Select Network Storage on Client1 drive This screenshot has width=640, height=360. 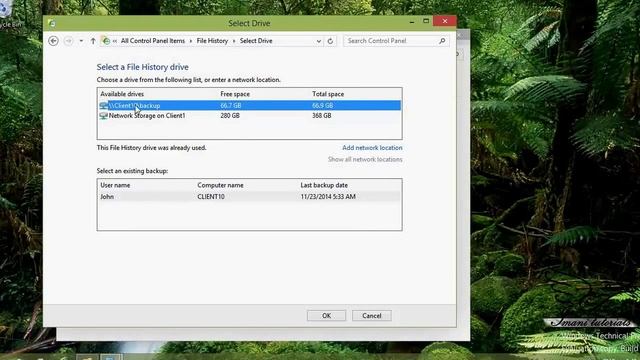249,116
